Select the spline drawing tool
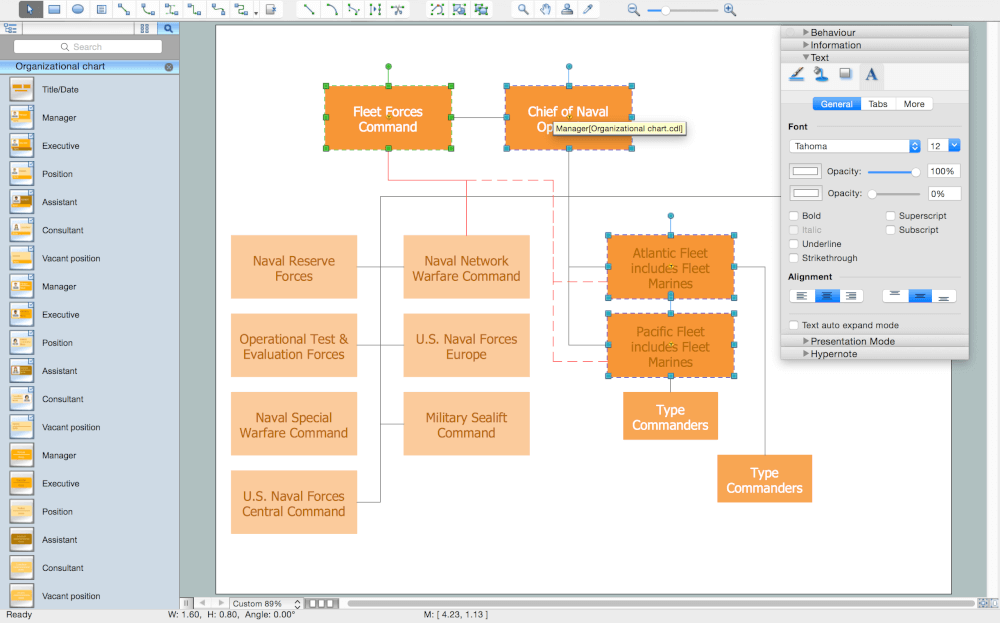The height and width of the screenshot is (623, 1000). click(x=353, y=9)
